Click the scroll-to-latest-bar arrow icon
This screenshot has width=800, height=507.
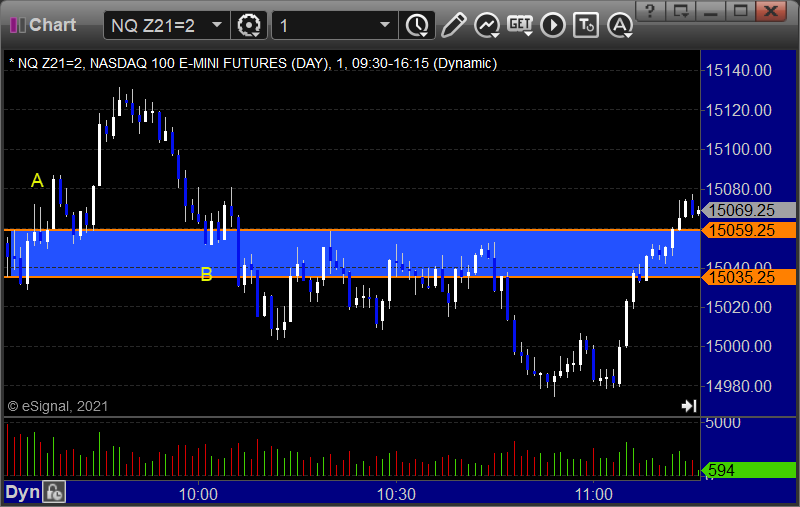pos(689,406)
